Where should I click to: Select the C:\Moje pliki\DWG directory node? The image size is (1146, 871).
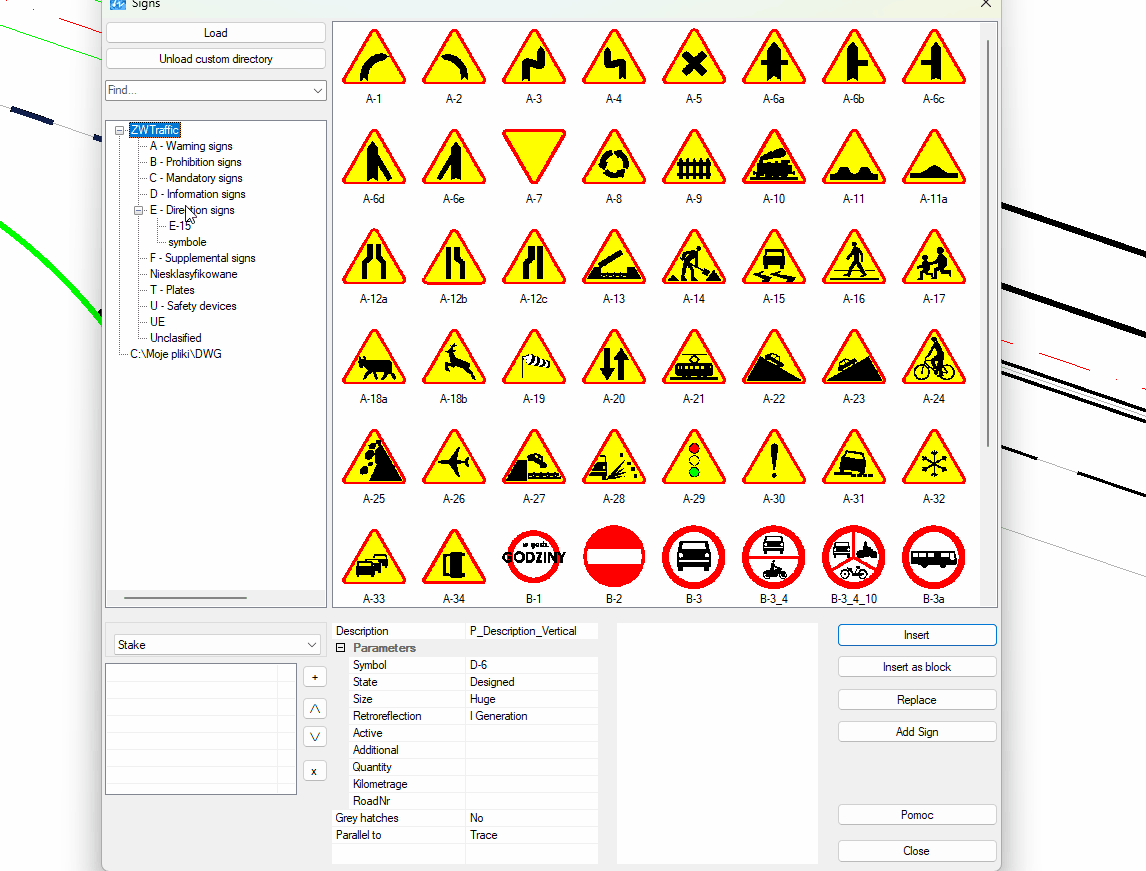pyautogui.click(x=175, y=354)
